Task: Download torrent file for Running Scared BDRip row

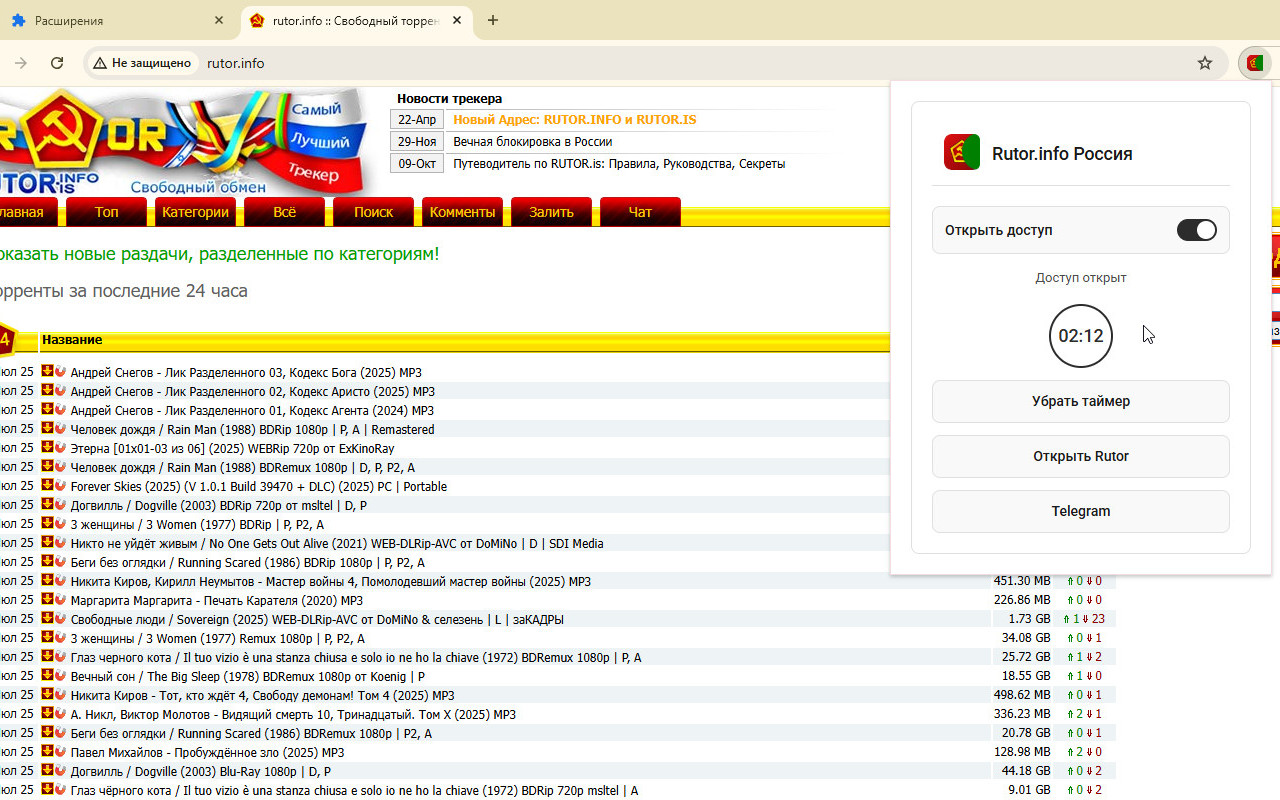Action: pyautogui.click(x=47, y=561)
